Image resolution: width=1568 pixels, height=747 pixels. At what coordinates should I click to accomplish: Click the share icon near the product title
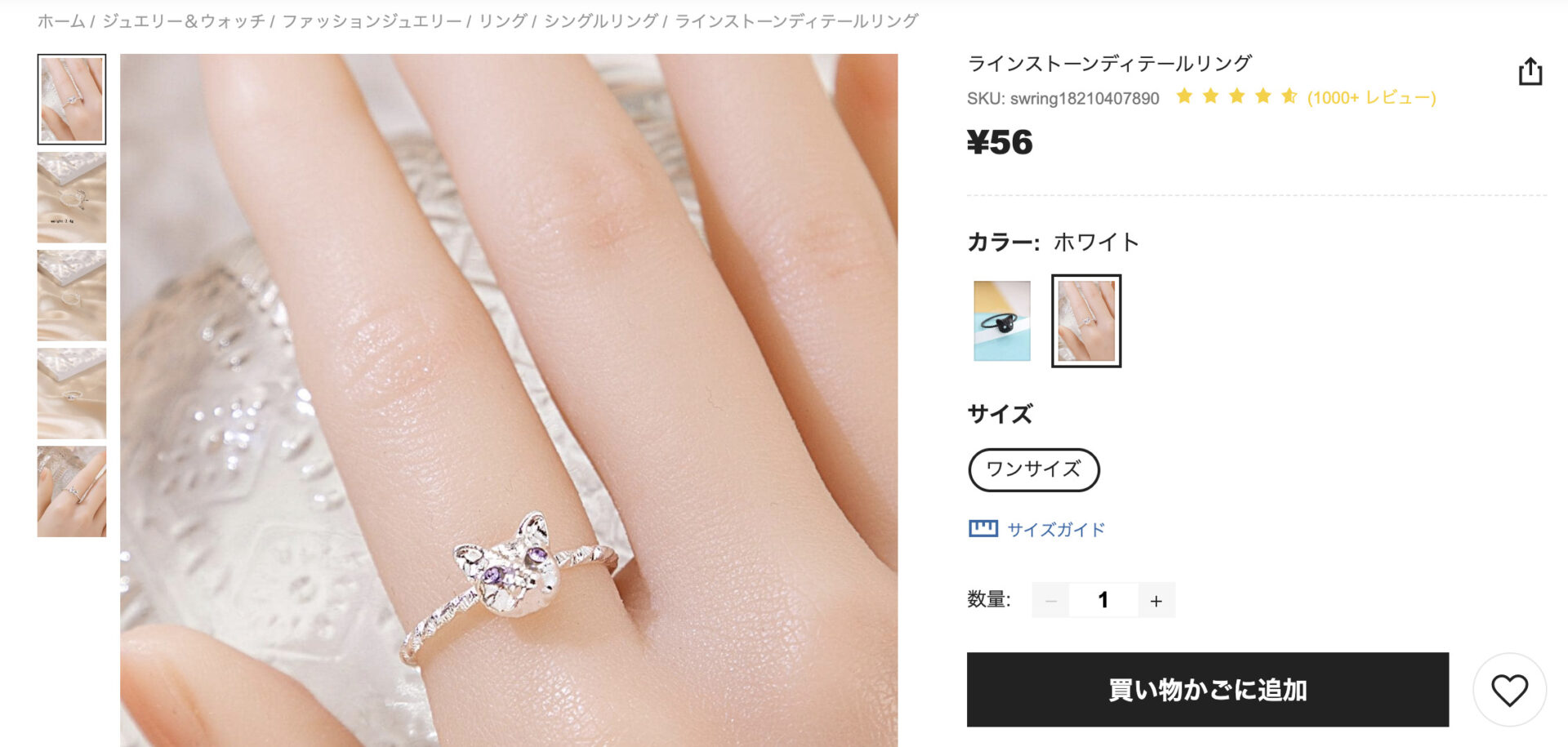click(1530, 72)
